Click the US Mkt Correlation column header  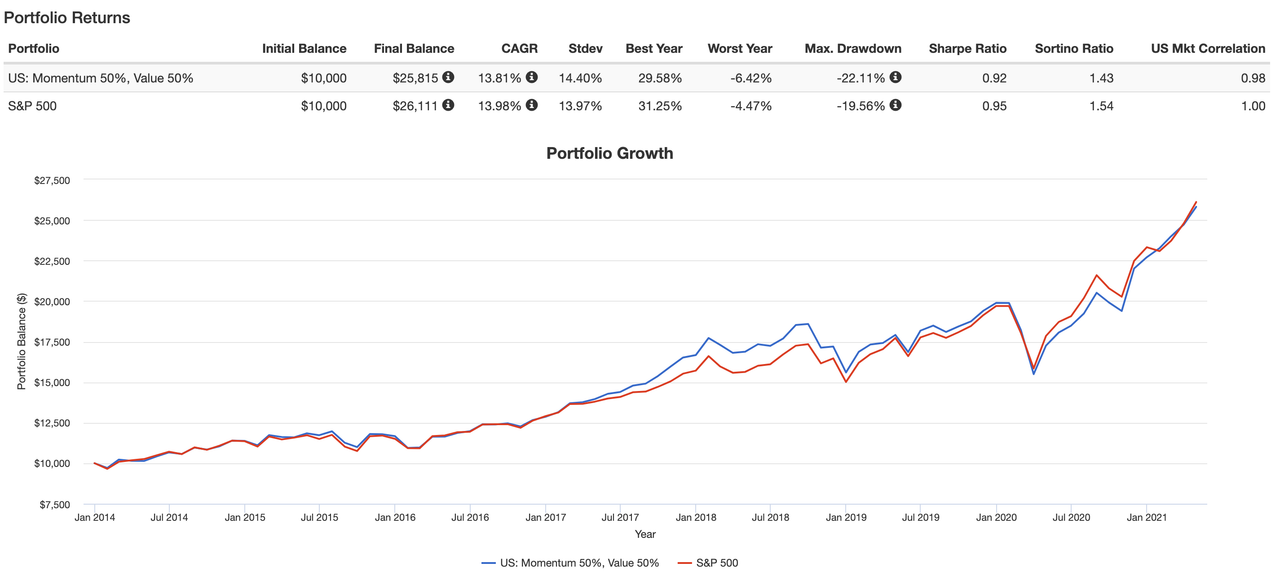[1208, 48]
